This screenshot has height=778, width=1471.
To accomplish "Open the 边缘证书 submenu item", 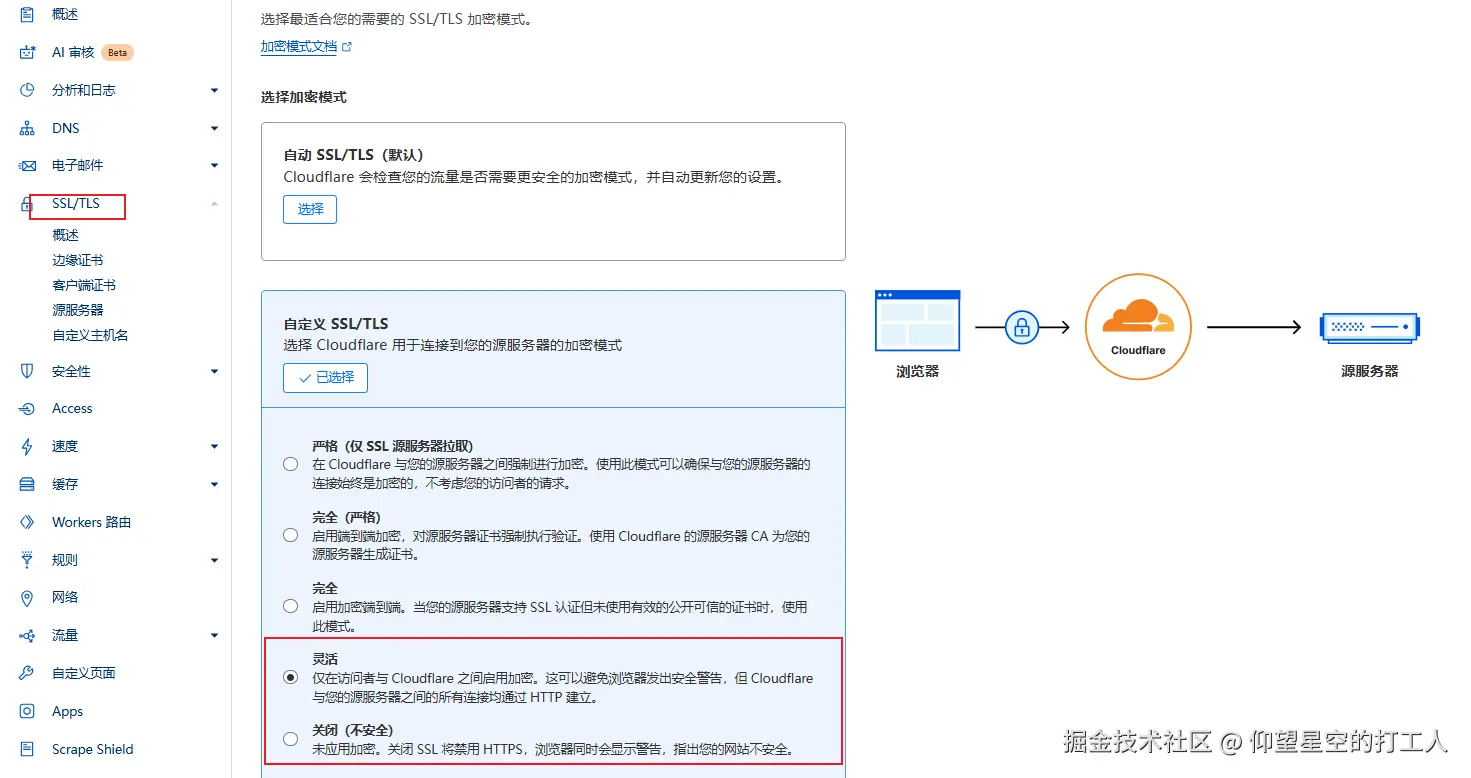I will coord(78,260).
